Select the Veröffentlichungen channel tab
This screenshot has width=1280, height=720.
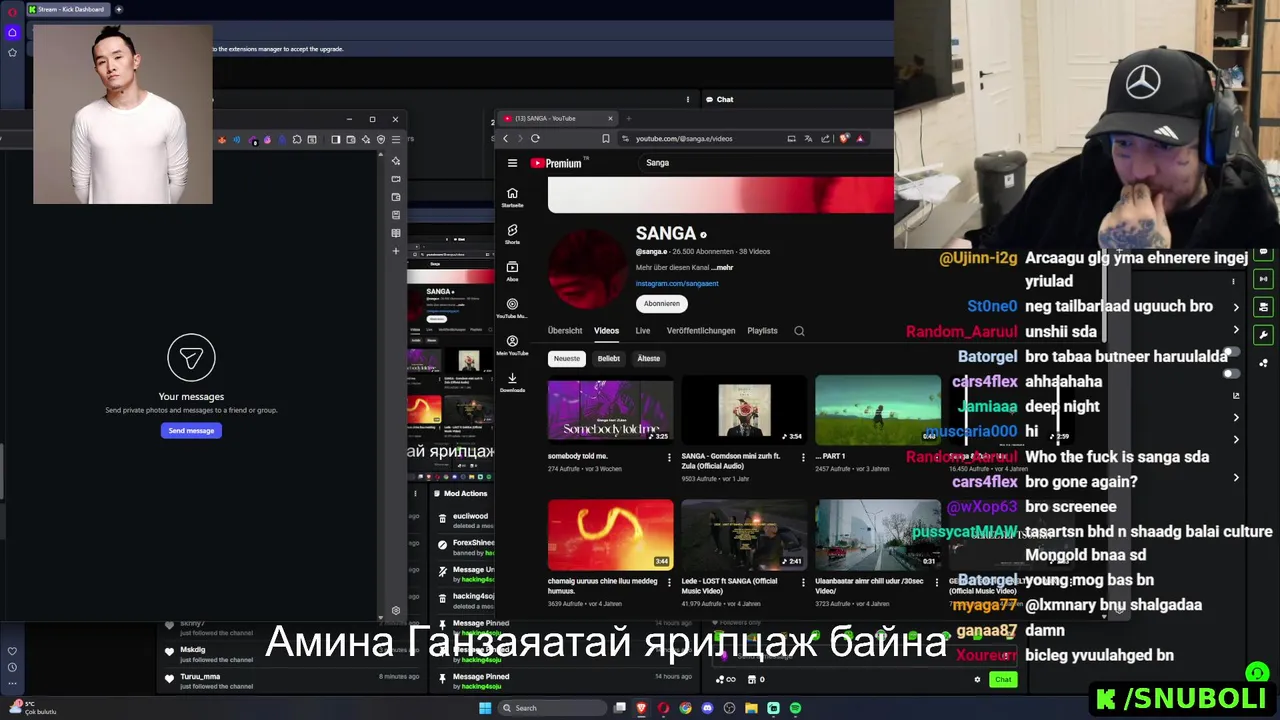pyautogui.click(x=701, y=331)
